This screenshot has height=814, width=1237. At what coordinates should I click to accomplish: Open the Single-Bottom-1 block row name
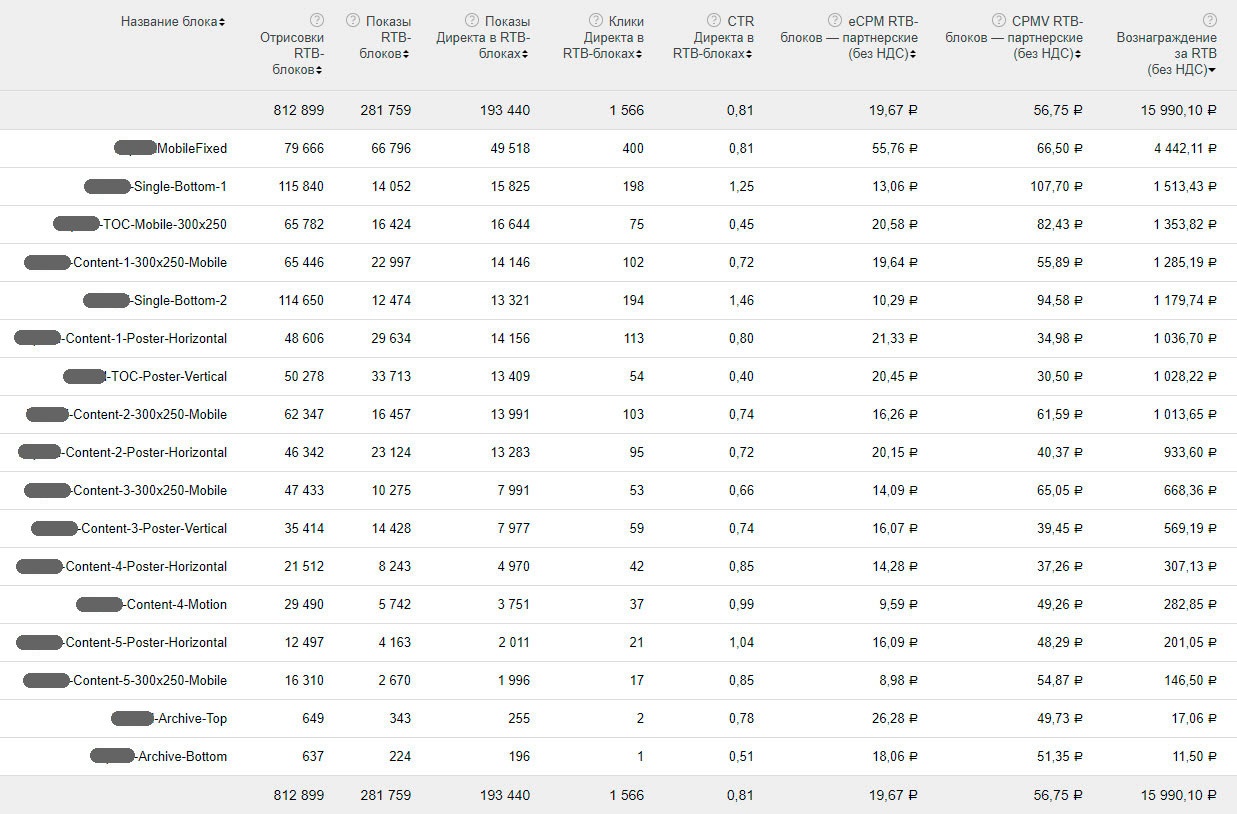(179, 186)
